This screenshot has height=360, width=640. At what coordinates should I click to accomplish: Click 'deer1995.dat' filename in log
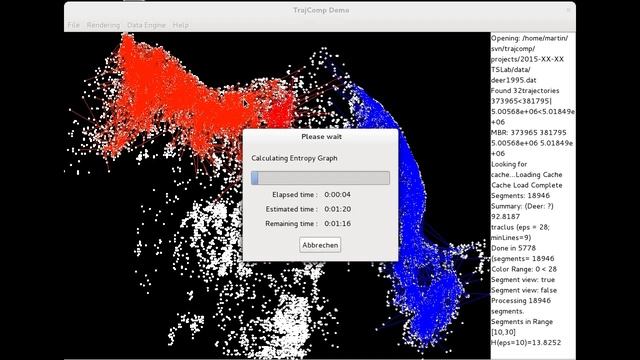pyautogui.click(x=513, y=80)
